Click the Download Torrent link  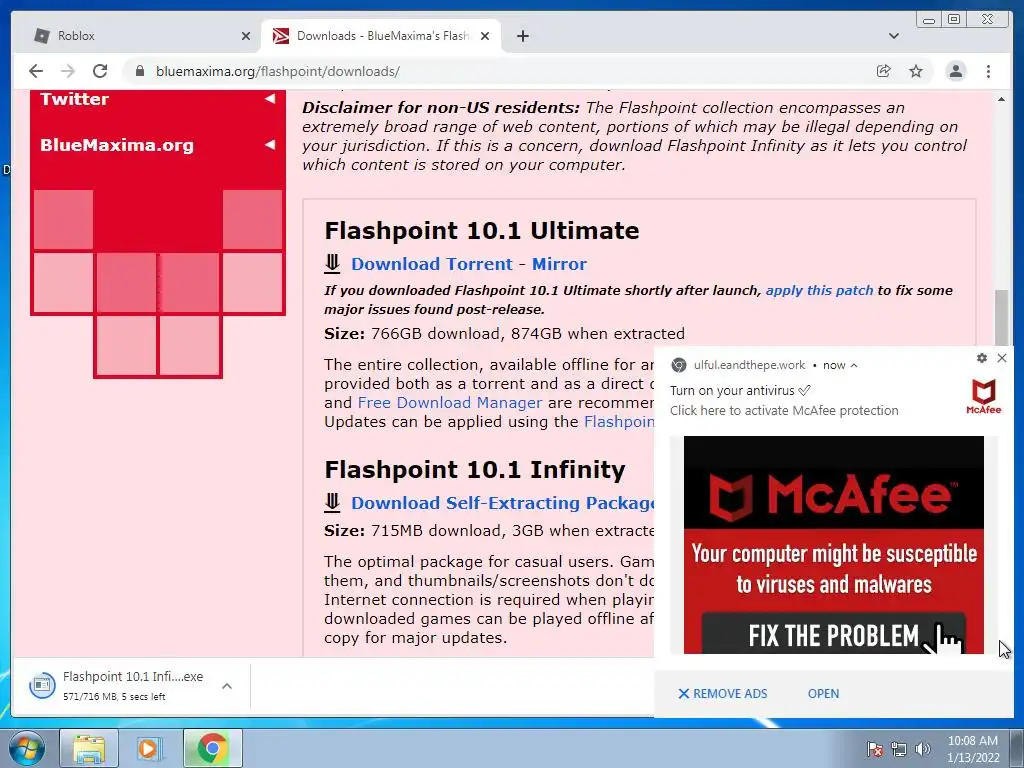(432, 264)
